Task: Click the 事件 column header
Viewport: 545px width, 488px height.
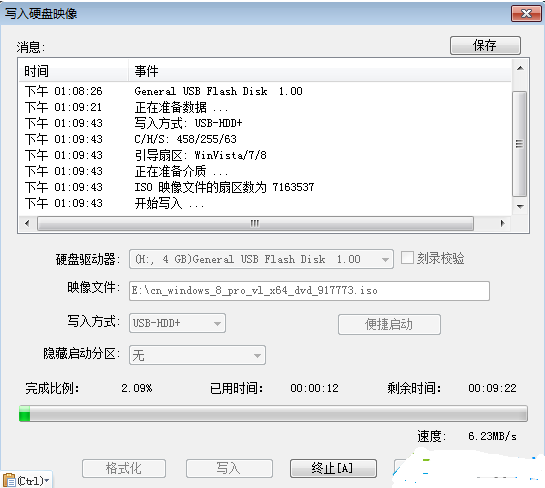Action: (x=320, y=71)
